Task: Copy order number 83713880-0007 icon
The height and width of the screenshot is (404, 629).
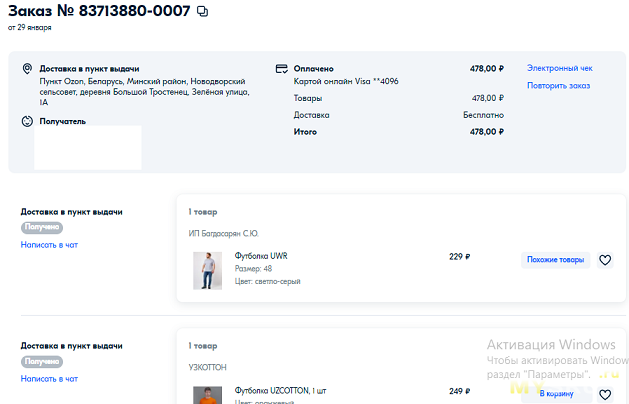Action: click(203, 11)
